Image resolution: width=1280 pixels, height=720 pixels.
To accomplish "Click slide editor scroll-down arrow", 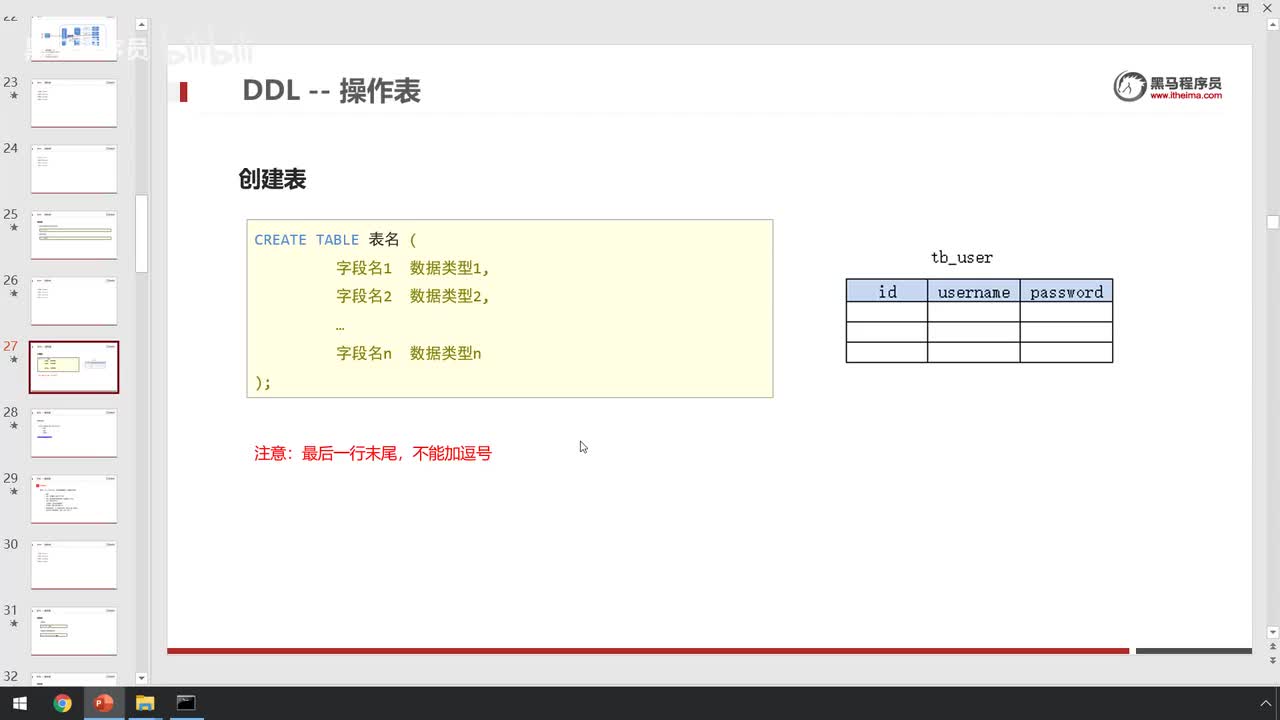I will click(x=1273, y=632).
